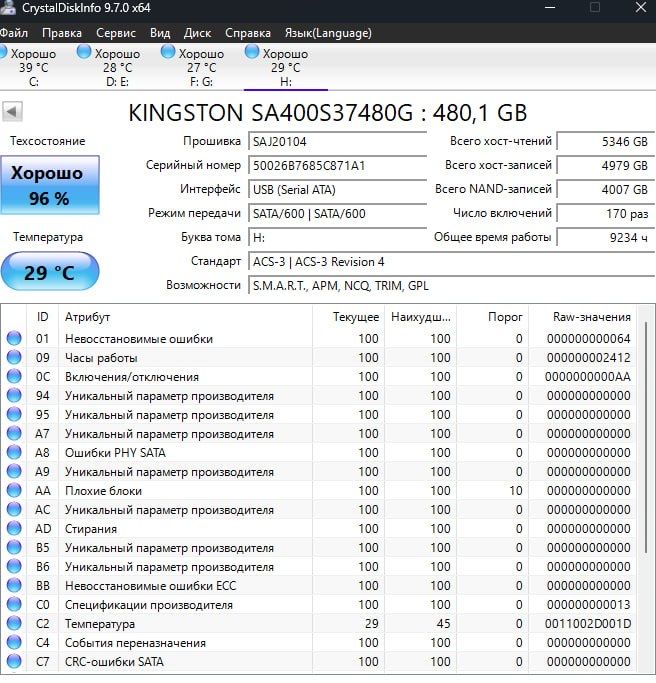
Task: Click the 29 °C temperature button
Action: coord(50,272)
